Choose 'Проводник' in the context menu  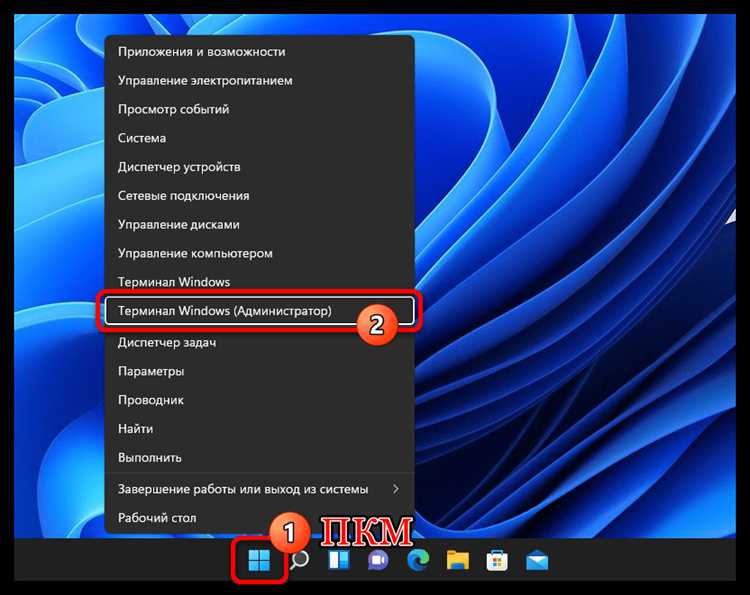259,400
